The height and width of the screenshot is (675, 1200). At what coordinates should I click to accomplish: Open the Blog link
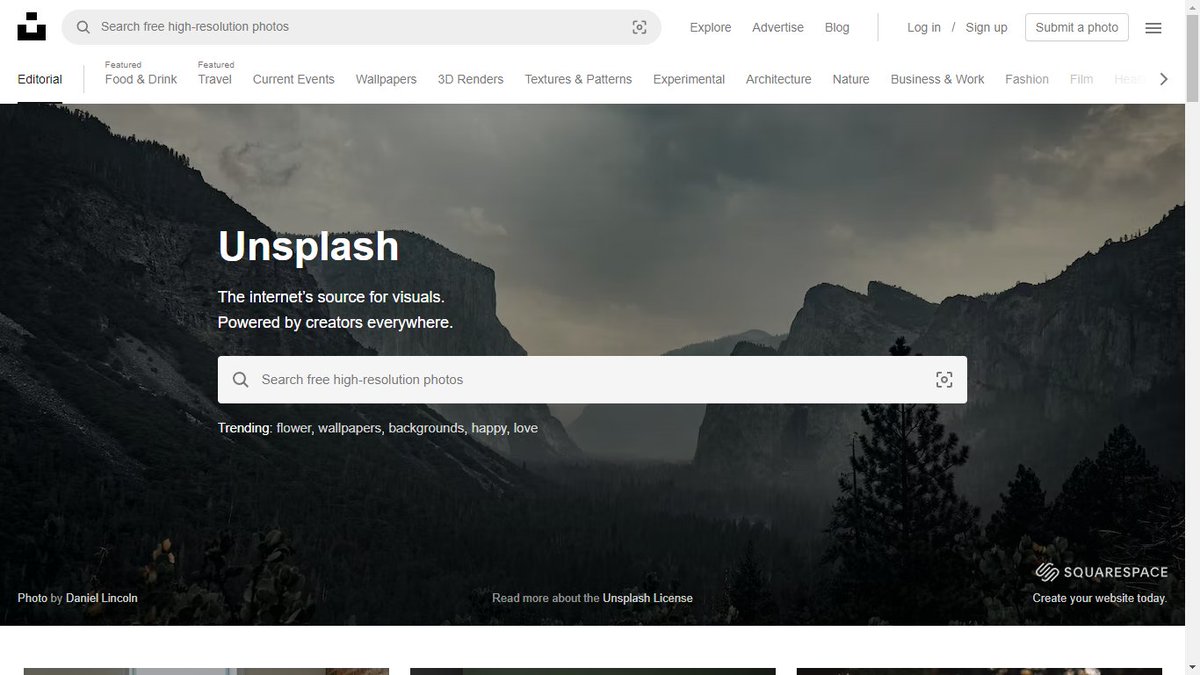pos(837,27)
